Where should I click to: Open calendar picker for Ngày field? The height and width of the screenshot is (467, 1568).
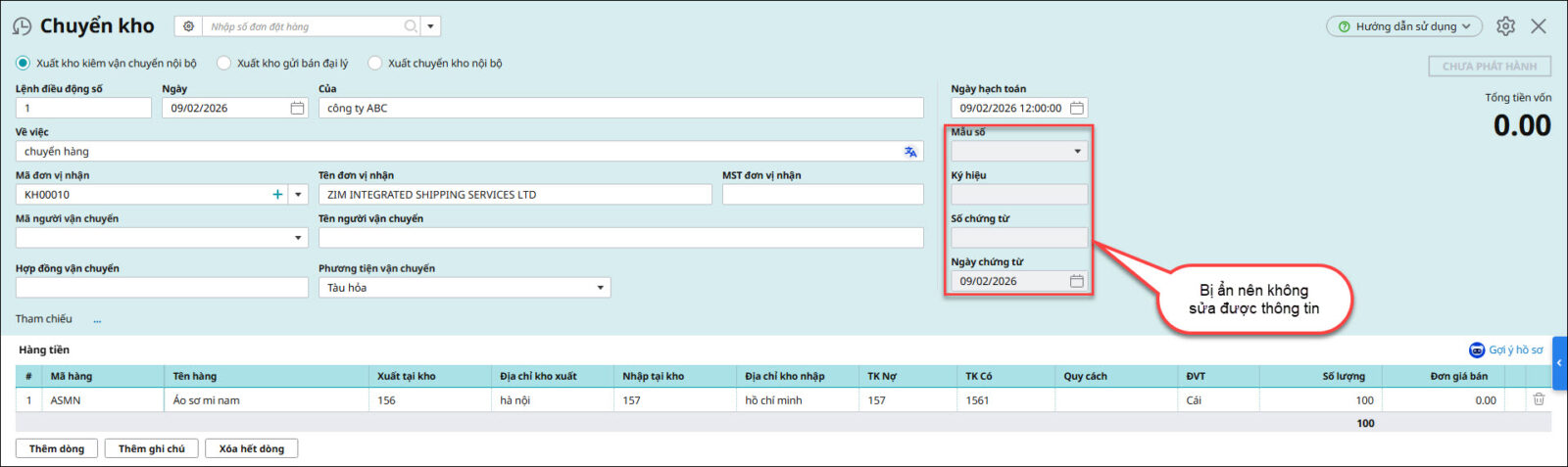297,108
